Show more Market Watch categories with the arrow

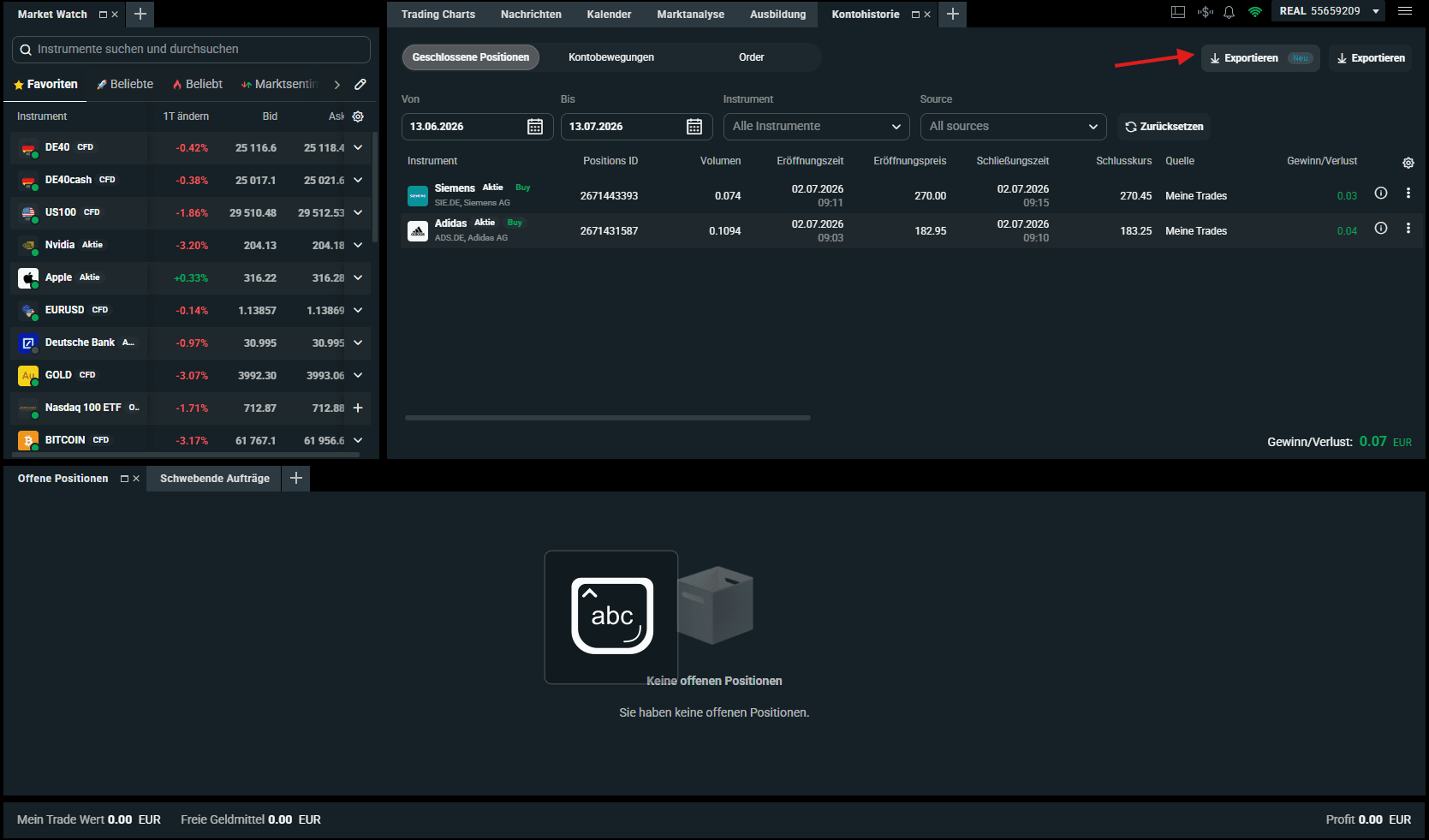pos(337,84)
